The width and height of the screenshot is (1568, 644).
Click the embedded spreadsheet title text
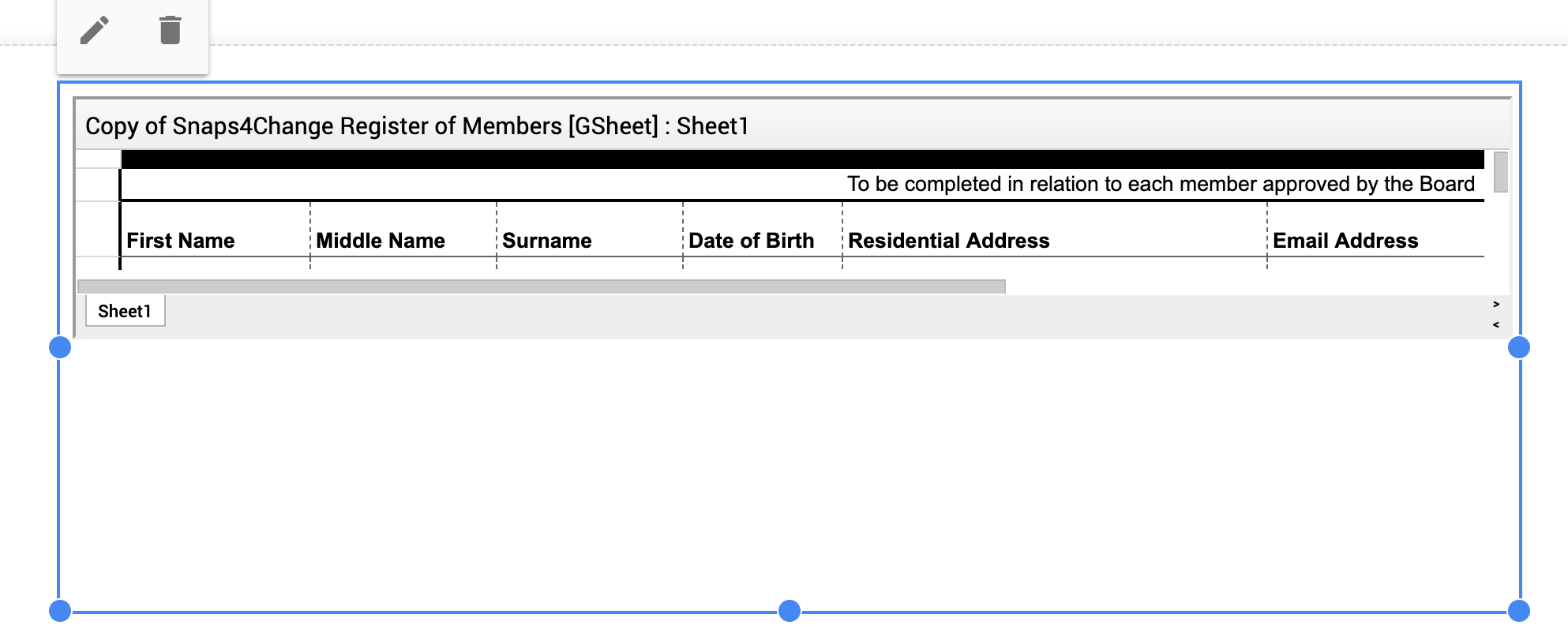417,126
